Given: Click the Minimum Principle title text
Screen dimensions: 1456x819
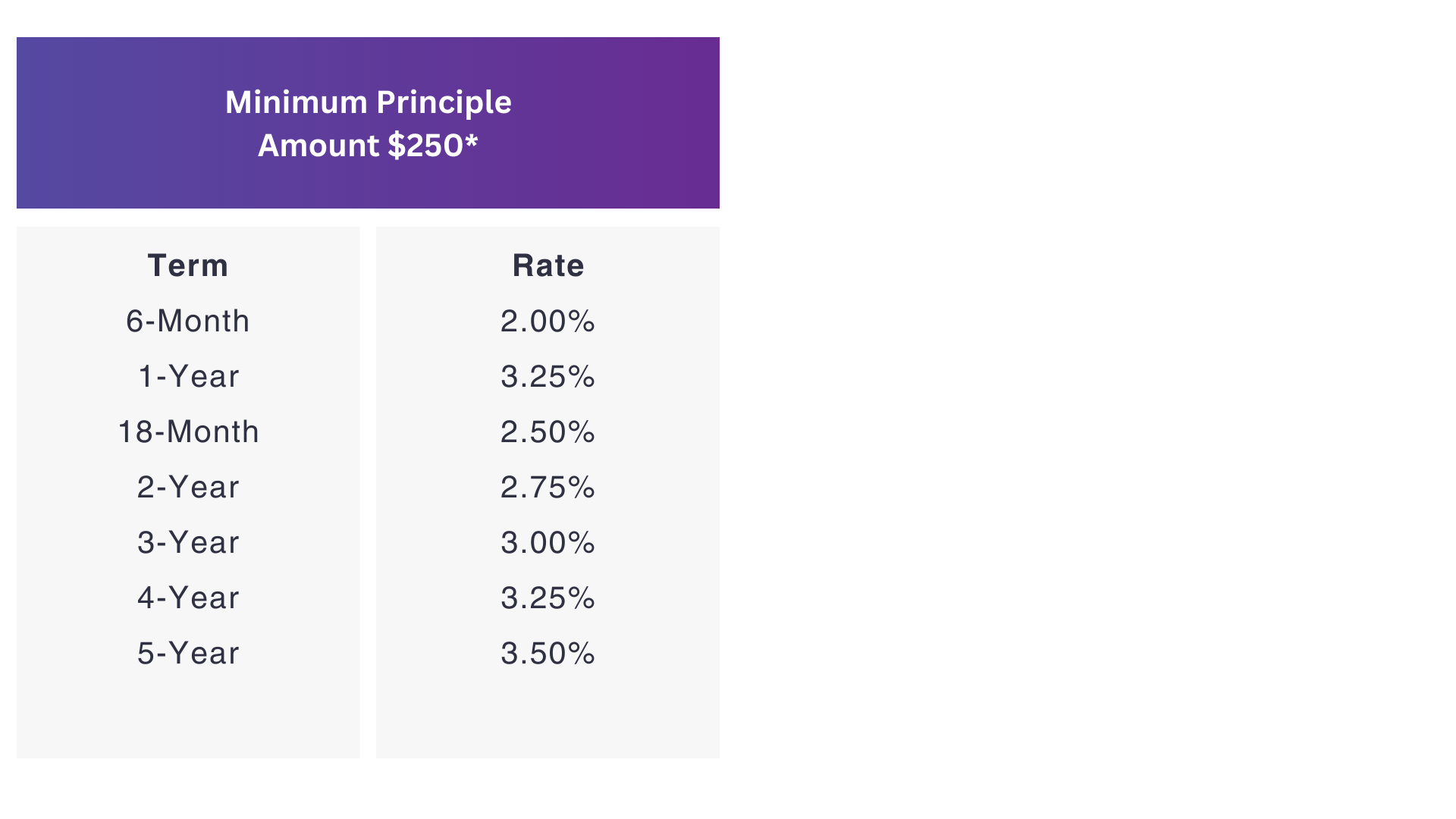Looking at the screenshot, I should pos(368,102).
